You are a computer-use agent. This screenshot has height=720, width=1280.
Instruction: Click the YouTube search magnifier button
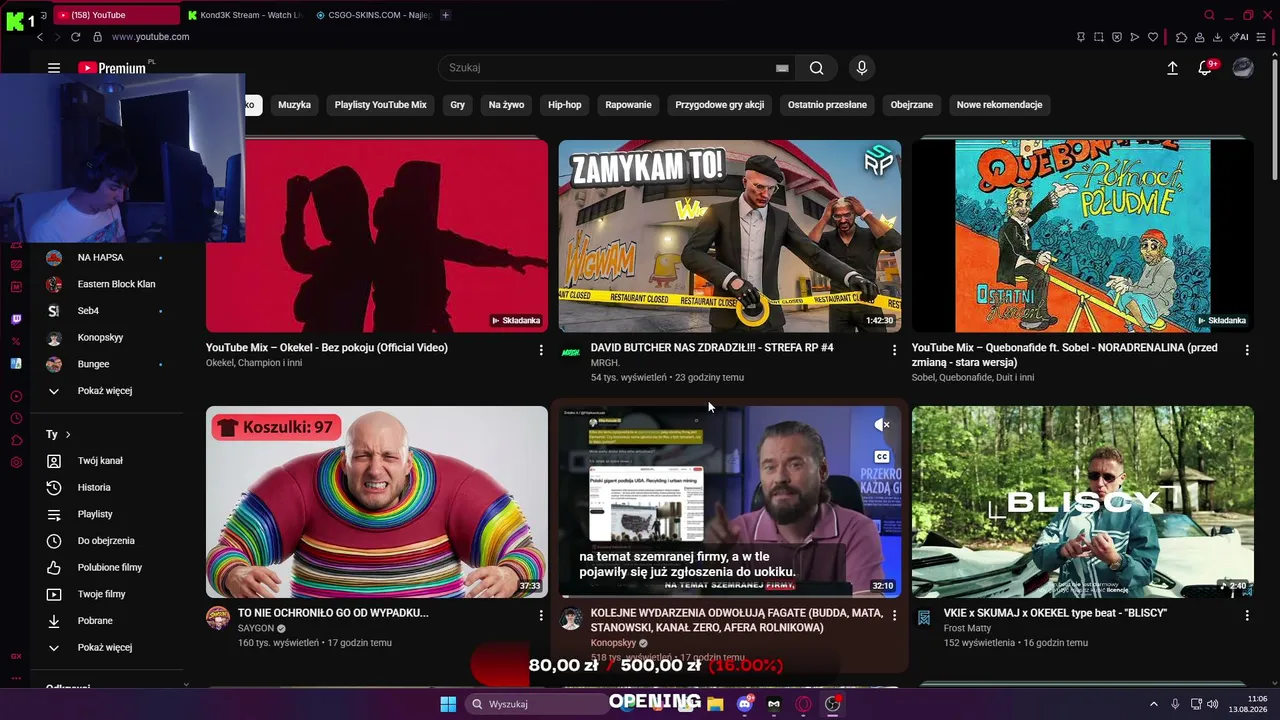[817, 68]
